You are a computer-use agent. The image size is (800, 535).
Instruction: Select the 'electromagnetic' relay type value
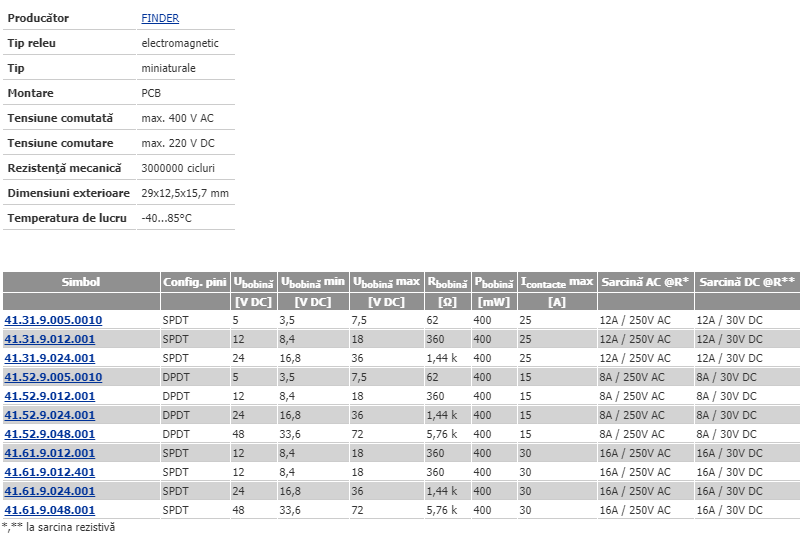pyautogui.click(x=180, y=43)
